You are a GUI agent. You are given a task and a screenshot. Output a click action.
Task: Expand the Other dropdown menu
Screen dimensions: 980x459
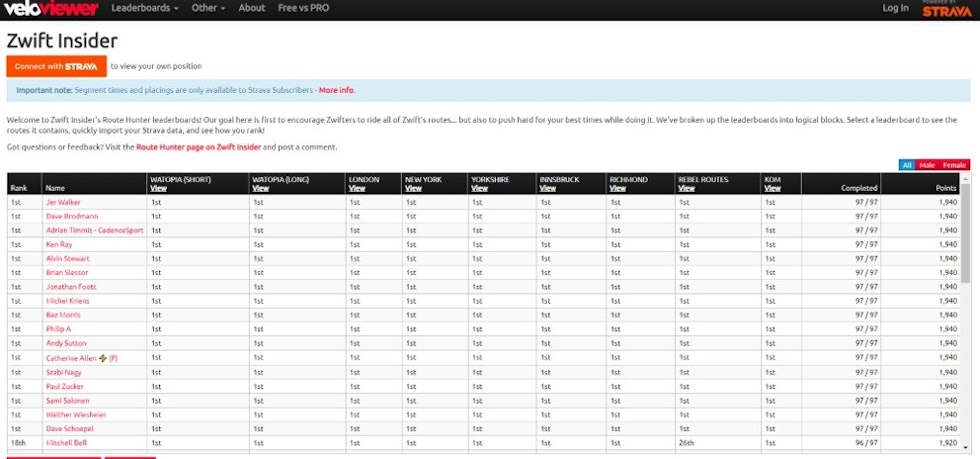(x=208, y=8)
